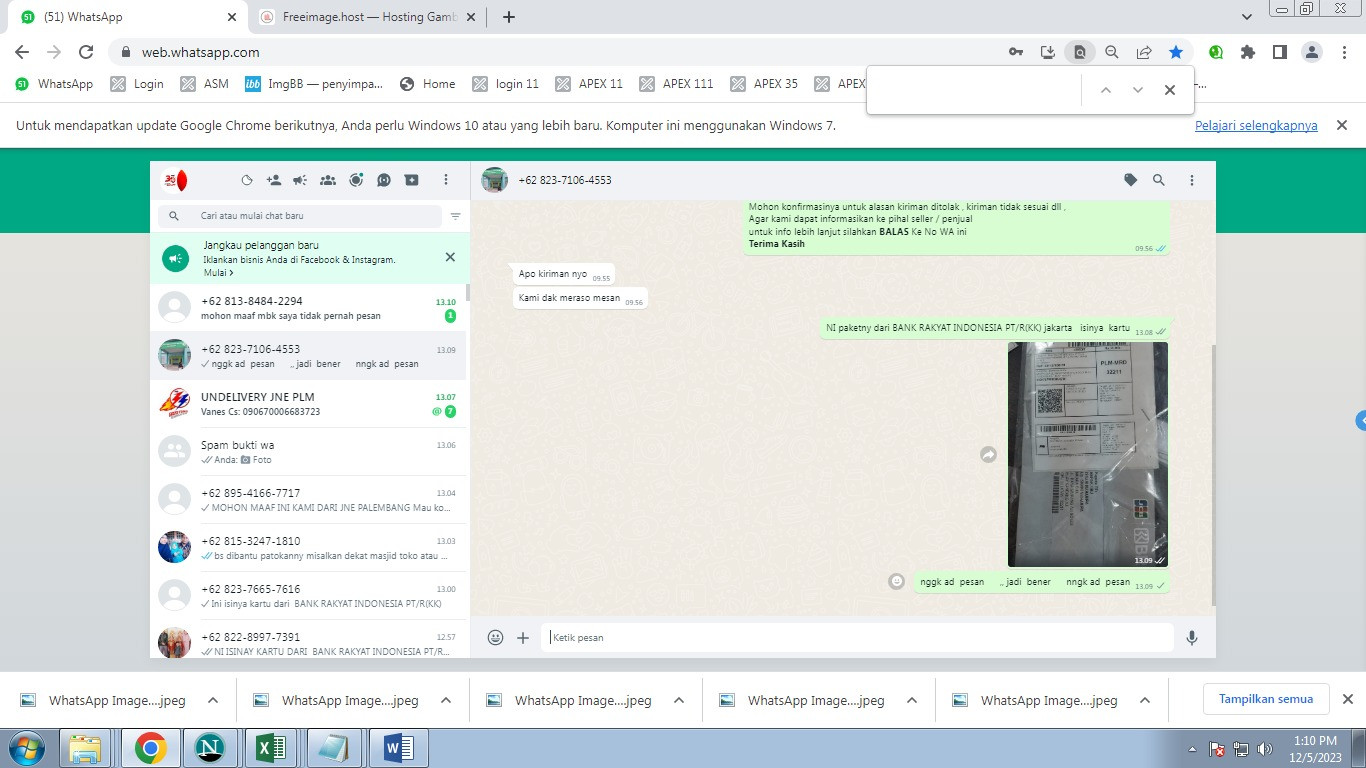Viewport: 1366px width, 768px height.
Task: Open the add-contact person icon in WhatsApp header
Action: (x=274, y=180)
